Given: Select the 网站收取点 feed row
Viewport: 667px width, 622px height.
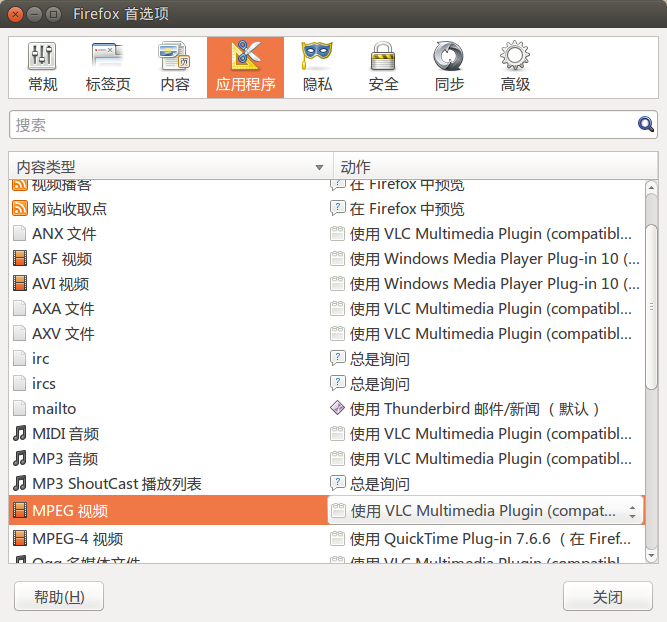Looking at the screenshot, I should 327,209.
